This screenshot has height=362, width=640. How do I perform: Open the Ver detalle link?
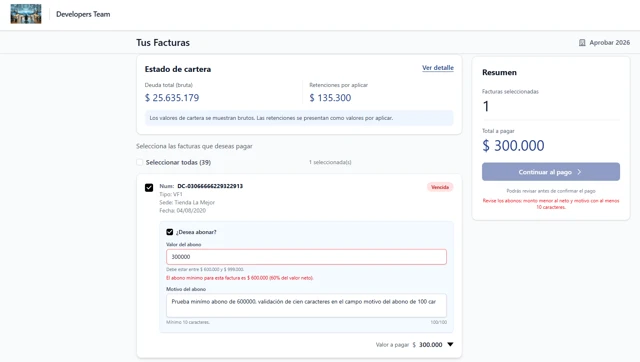tap(438, 68)
